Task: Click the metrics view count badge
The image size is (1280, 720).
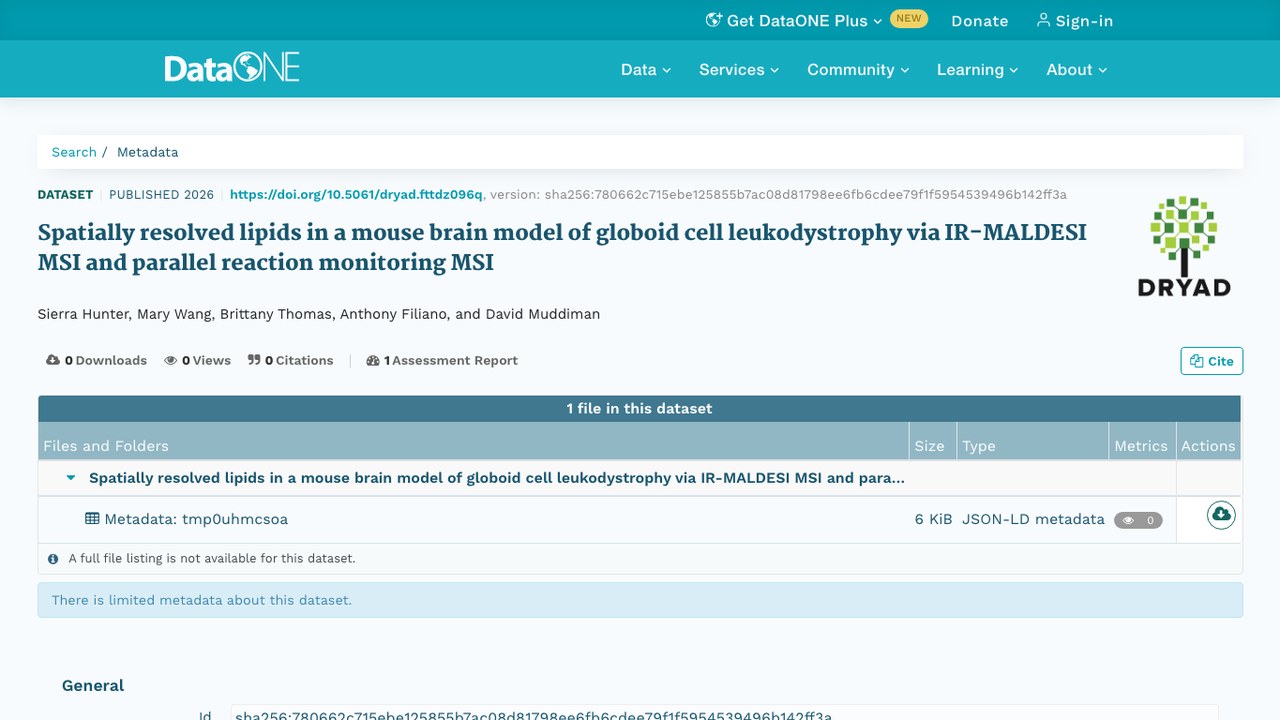Action: point(1138,520)
